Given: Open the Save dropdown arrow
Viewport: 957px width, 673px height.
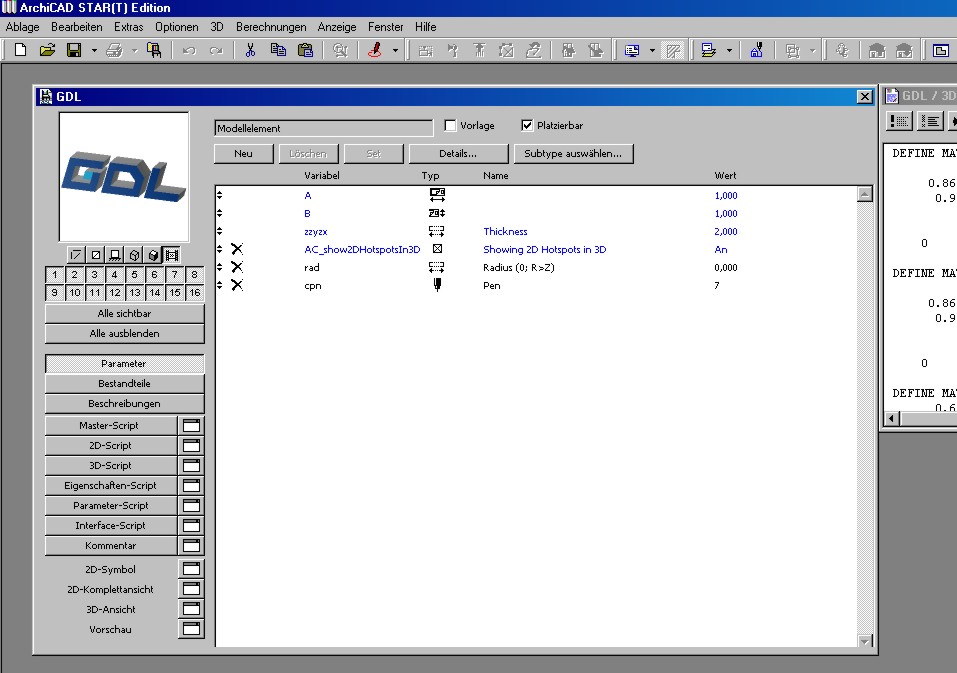Looking at the screenshot, I should coord(94,50).
